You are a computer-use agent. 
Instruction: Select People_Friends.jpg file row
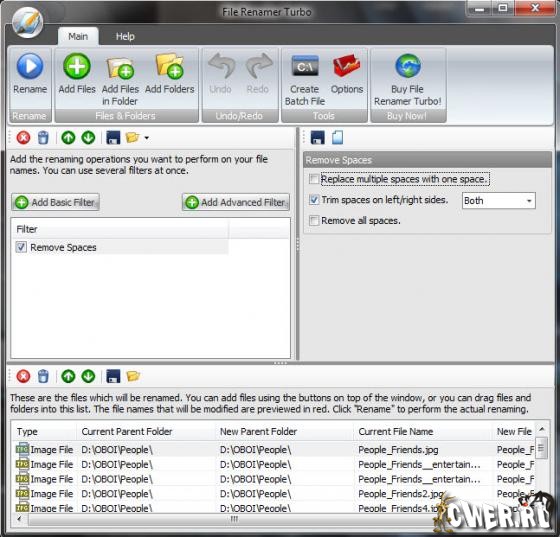click(274, 450)
